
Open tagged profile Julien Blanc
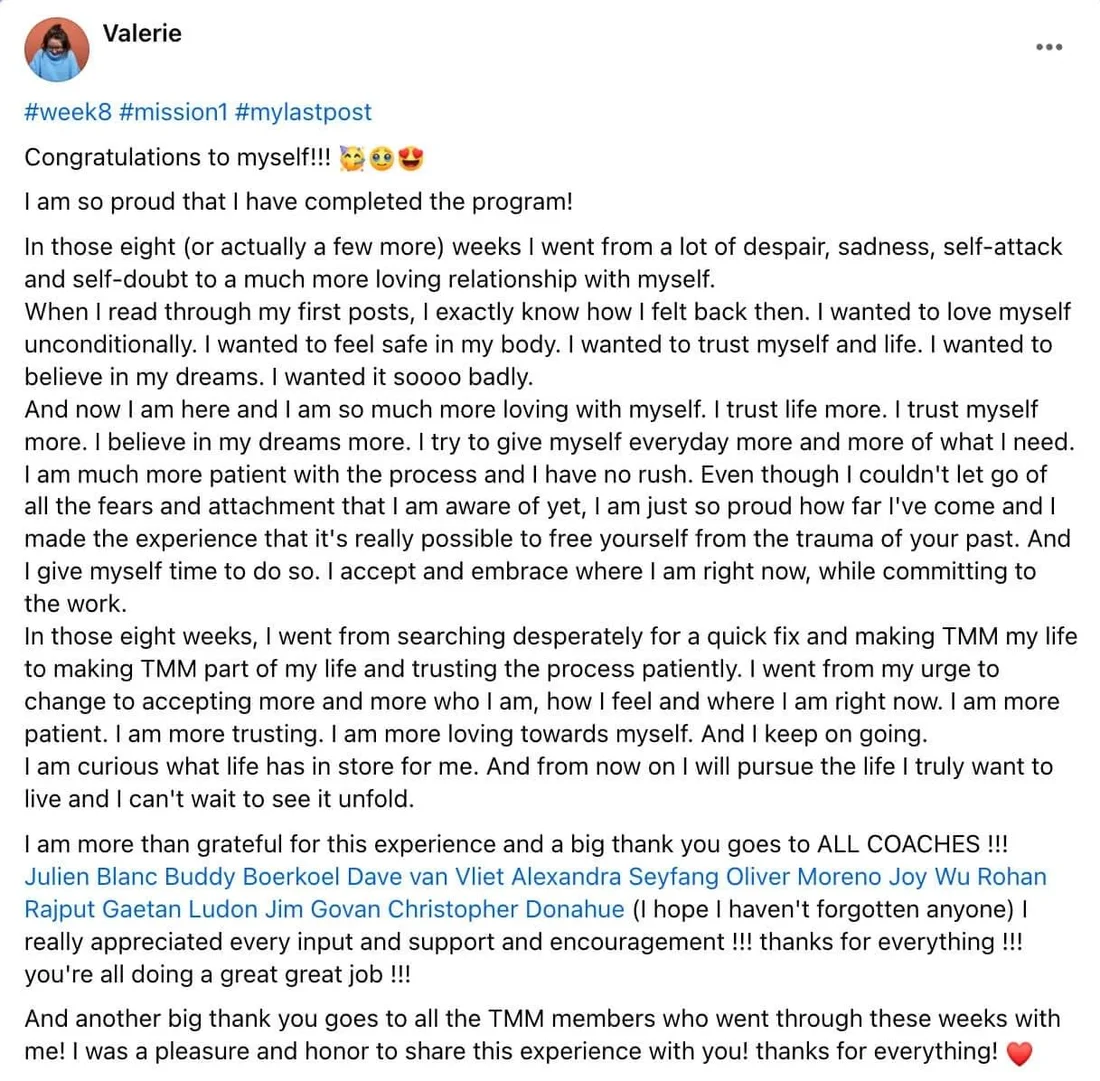[x=91, y=877]
